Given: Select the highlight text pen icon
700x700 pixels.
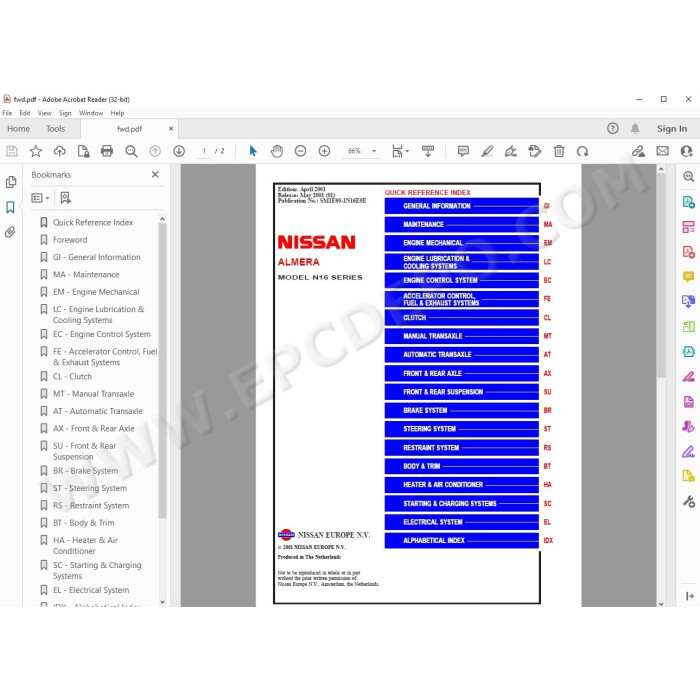Looking at the screenshot, I should [x=487, y=151].
